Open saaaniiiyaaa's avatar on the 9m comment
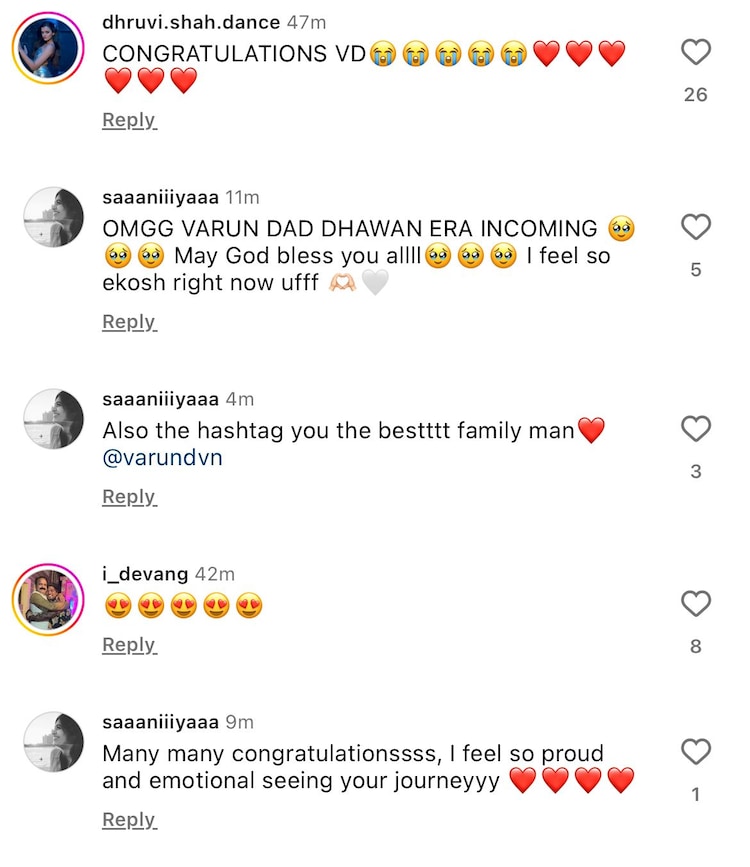Screen dimensions: 750x867 click(53, 742)
